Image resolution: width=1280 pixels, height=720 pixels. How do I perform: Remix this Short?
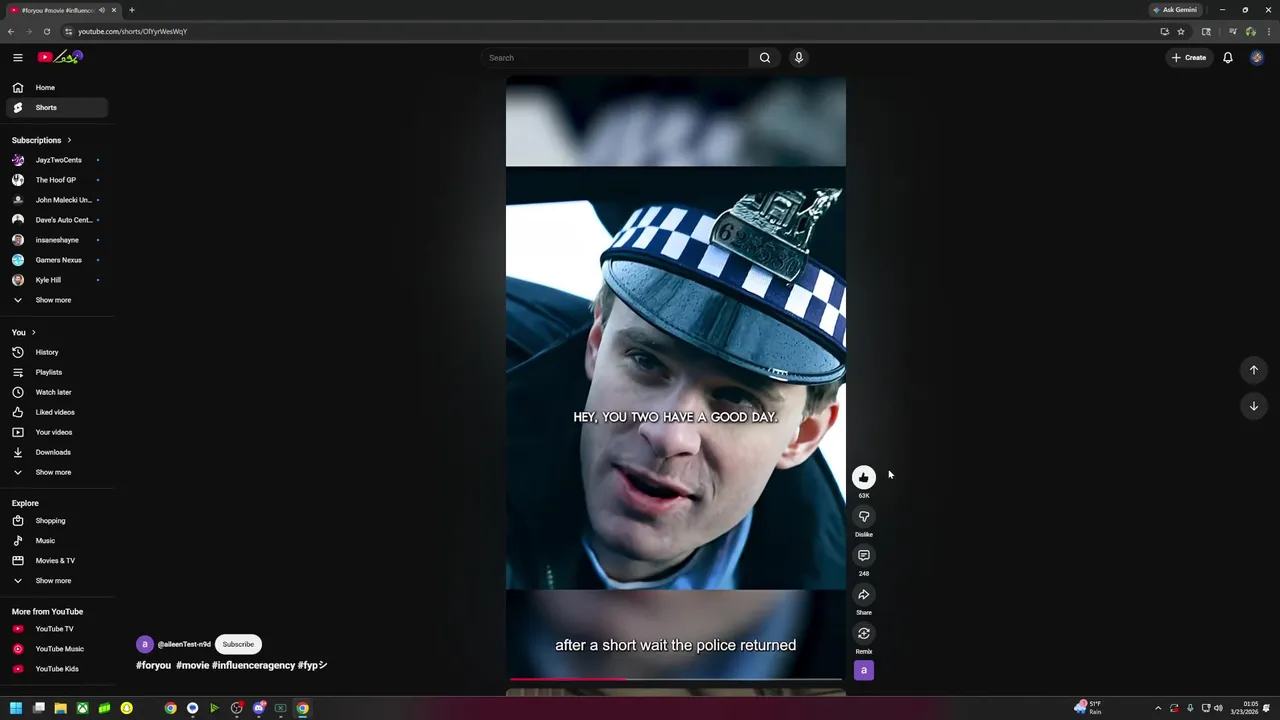tap(864, 634)
